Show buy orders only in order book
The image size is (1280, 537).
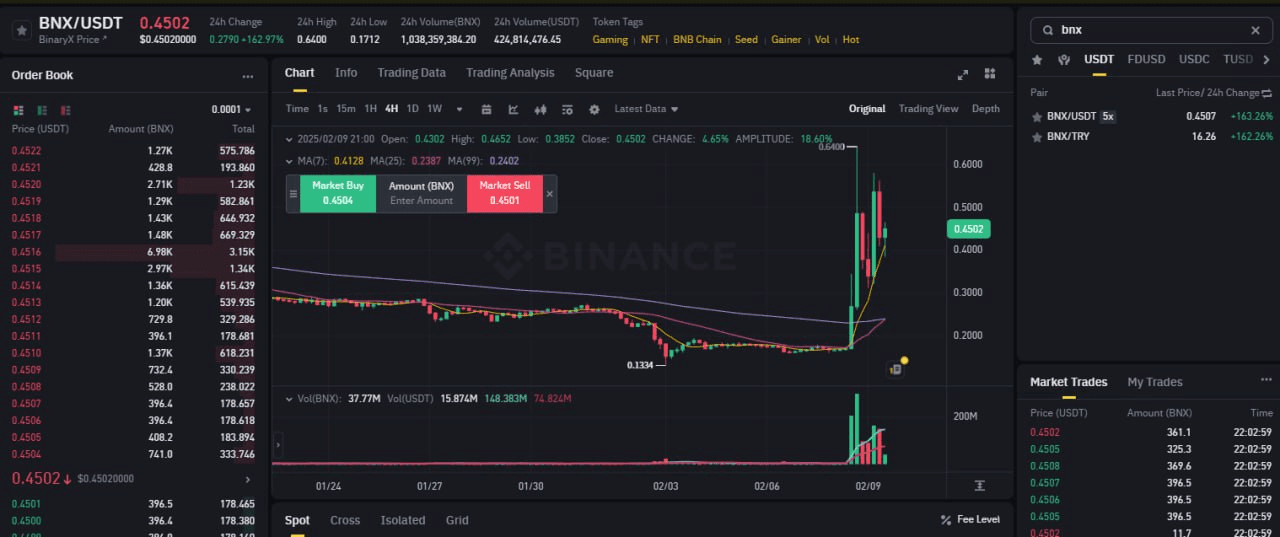pyautogui.click(x=42, y=110)
